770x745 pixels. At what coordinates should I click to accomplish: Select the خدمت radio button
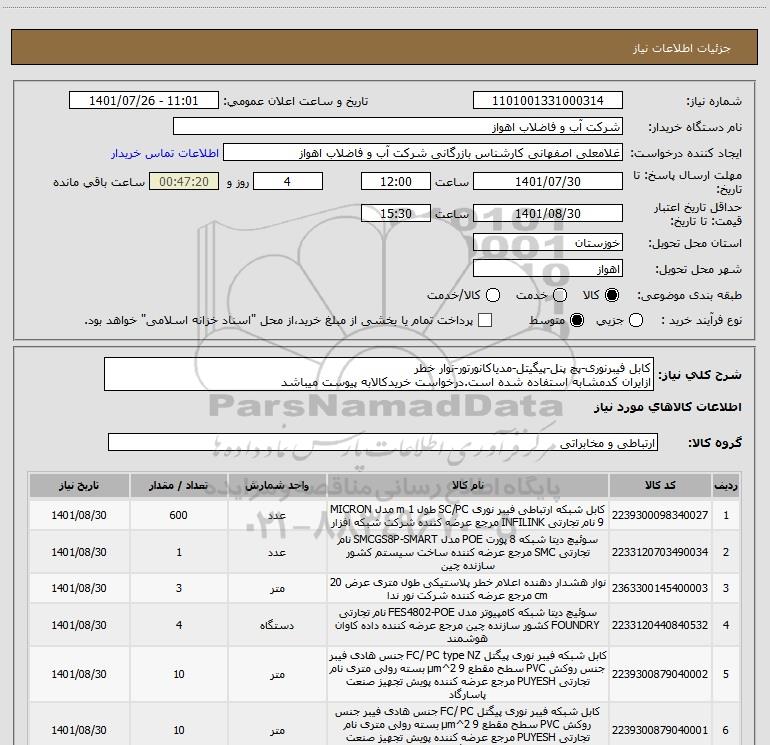click(560, 295)
